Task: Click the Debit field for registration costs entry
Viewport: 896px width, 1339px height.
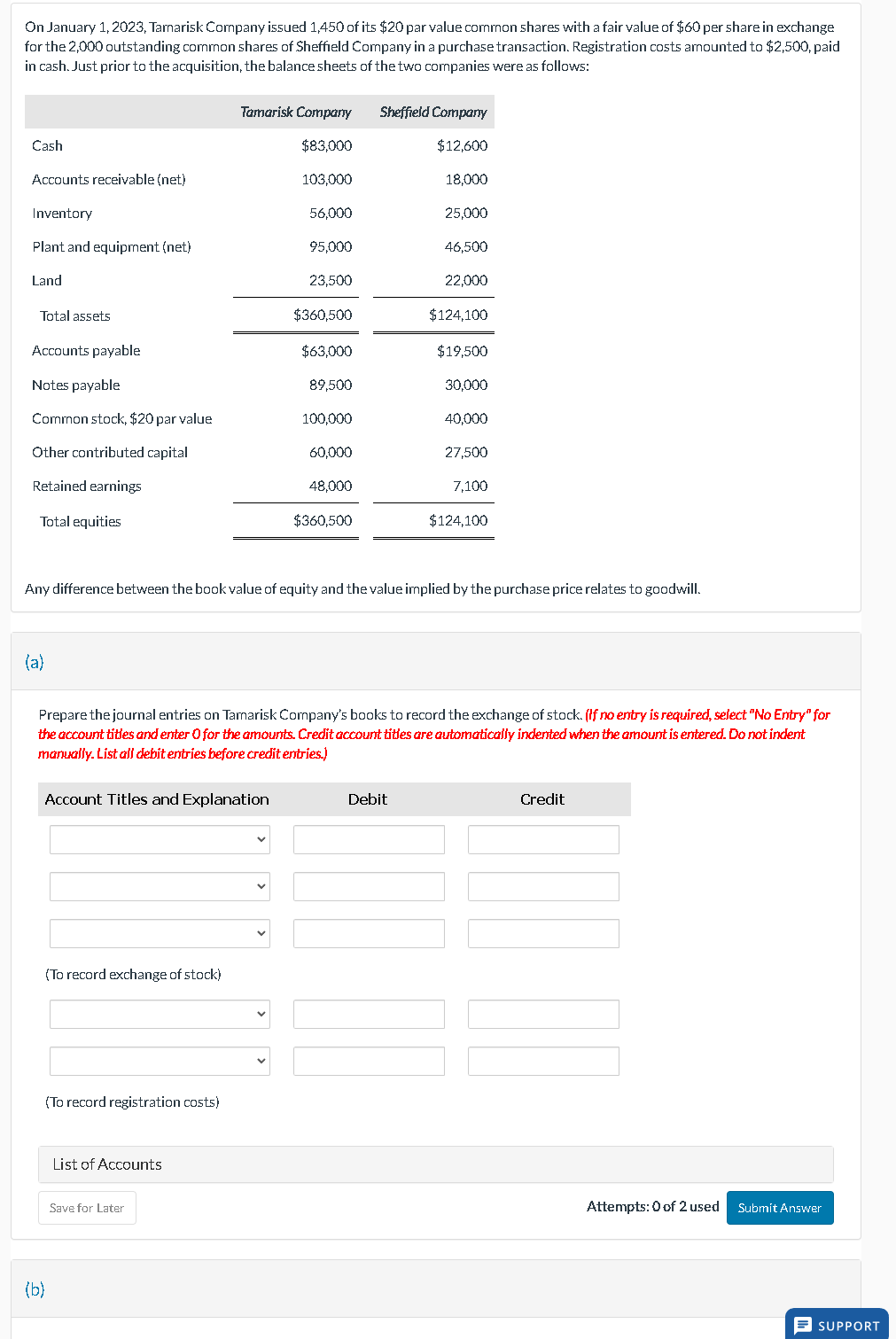Action: pos(368,1014)
